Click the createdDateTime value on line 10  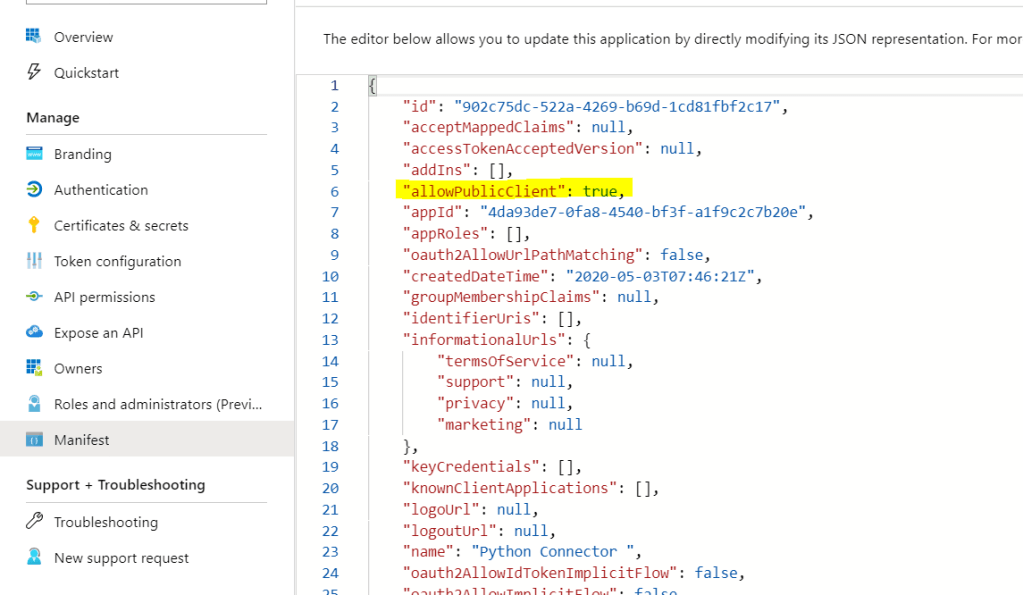(x=663, y=276)
